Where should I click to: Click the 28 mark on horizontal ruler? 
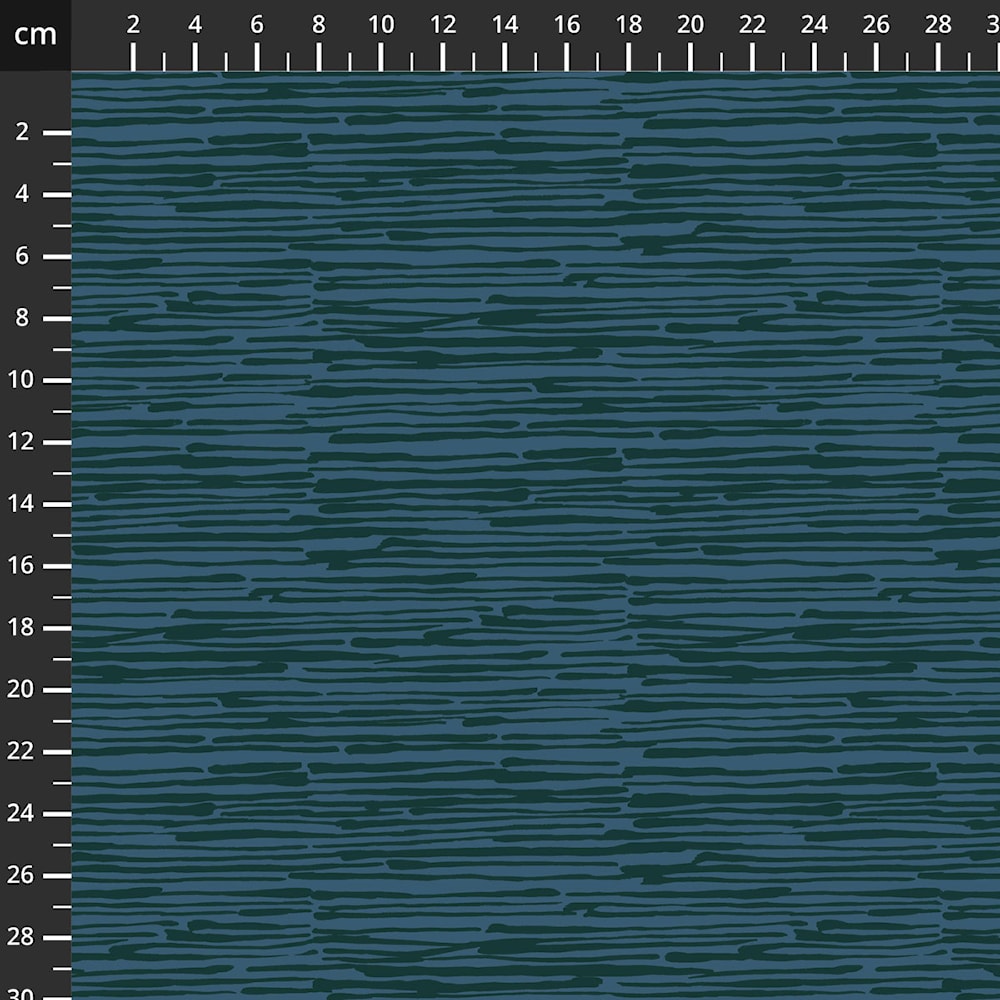click(938, 26)
